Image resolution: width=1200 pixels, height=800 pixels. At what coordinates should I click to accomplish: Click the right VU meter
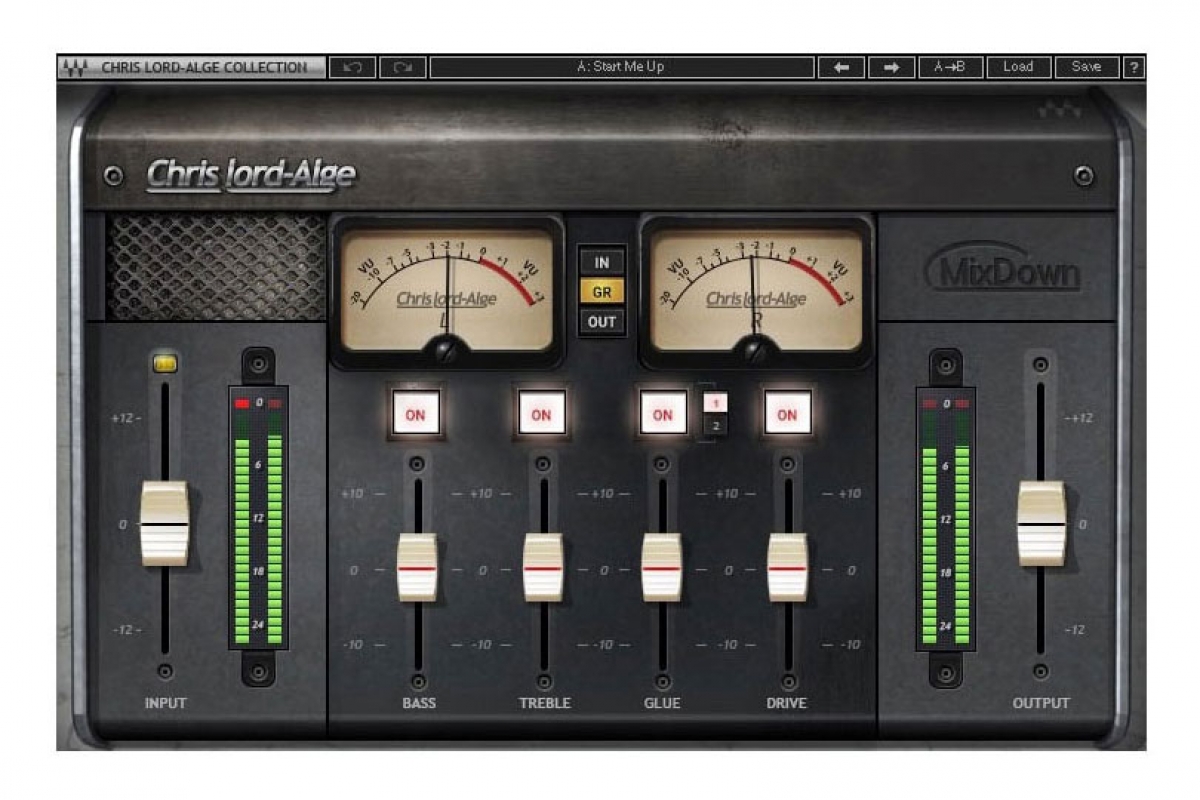tap(756, 290)
